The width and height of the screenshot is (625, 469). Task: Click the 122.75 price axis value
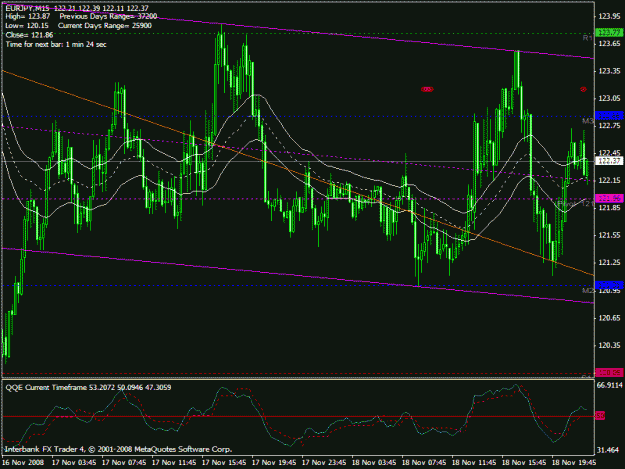click(609, 126)
